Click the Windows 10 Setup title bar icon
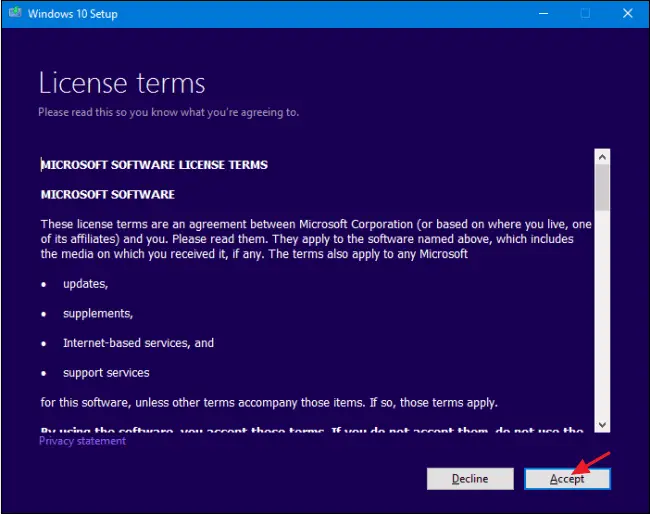The height and width of the screenshot is (514, 650). point(15,13)
